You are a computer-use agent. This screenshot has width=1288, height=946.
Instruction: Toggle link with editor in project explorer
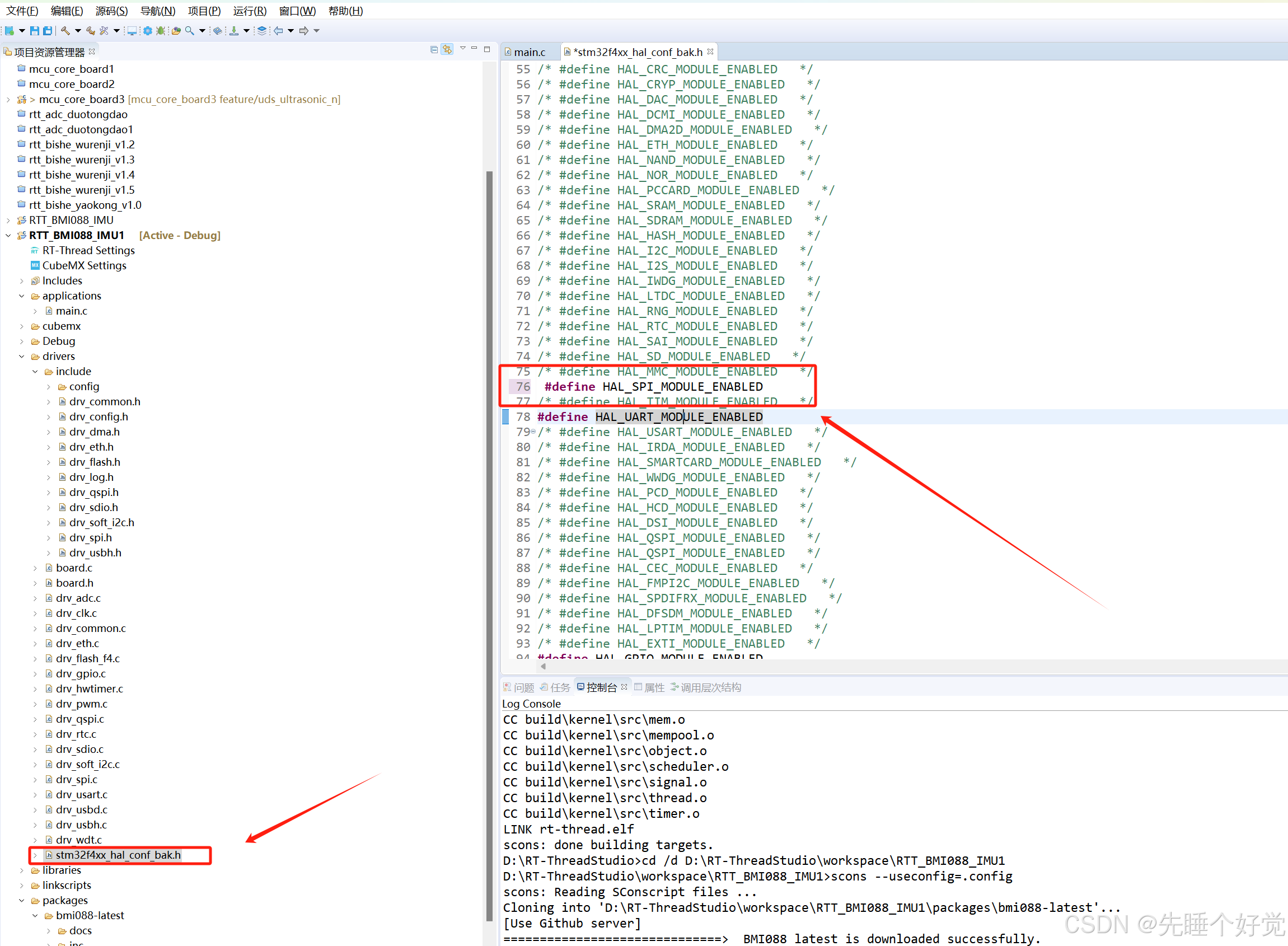click(x=447, y=50)
